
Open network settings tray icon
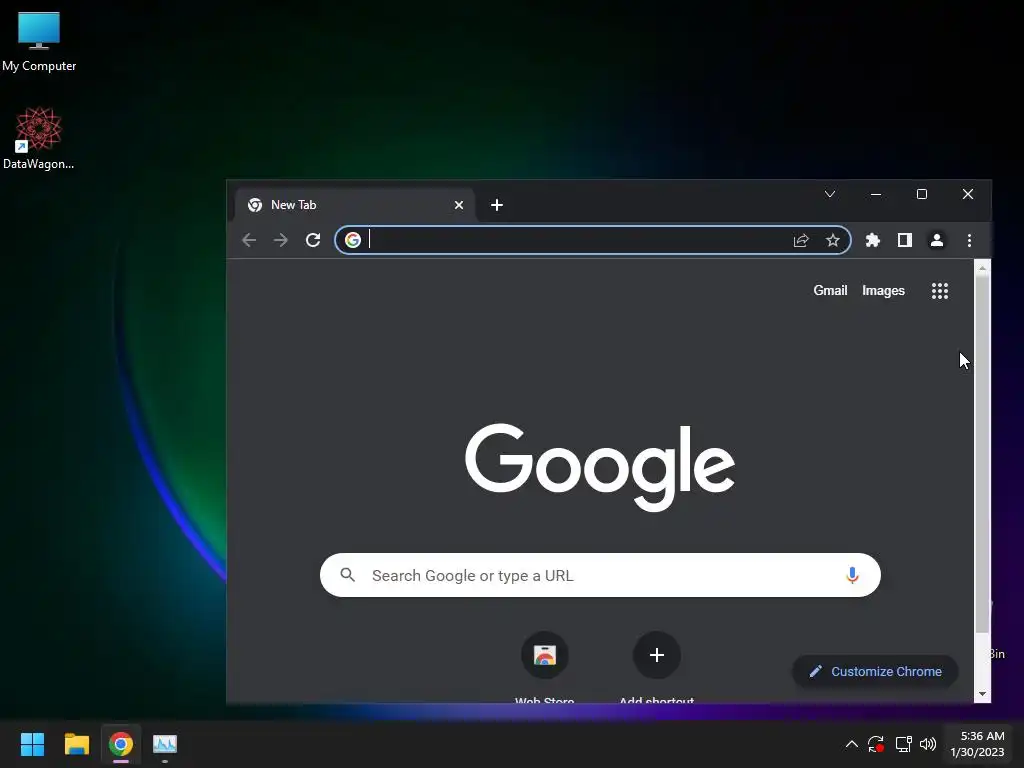coord(903,744)
